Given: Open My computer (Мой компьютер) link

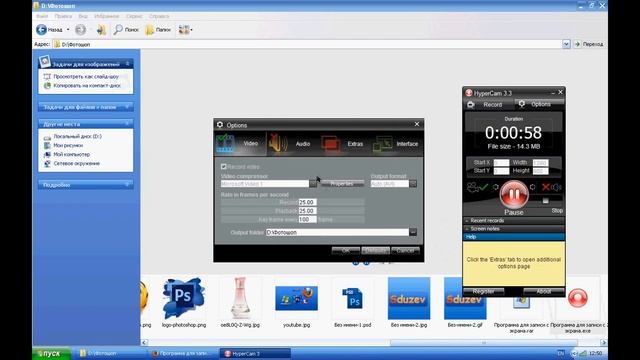Looking at the screenshot, I should click(x=71, y=154).
